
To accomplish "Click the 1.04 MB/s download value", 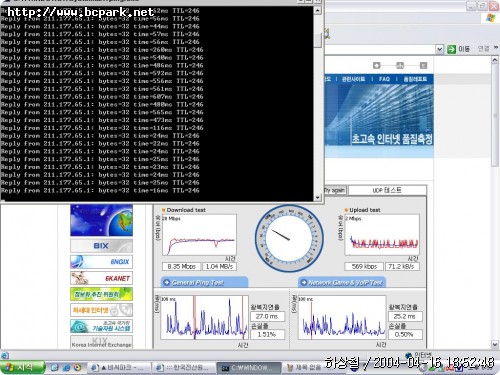I will [x=219, y=267].
